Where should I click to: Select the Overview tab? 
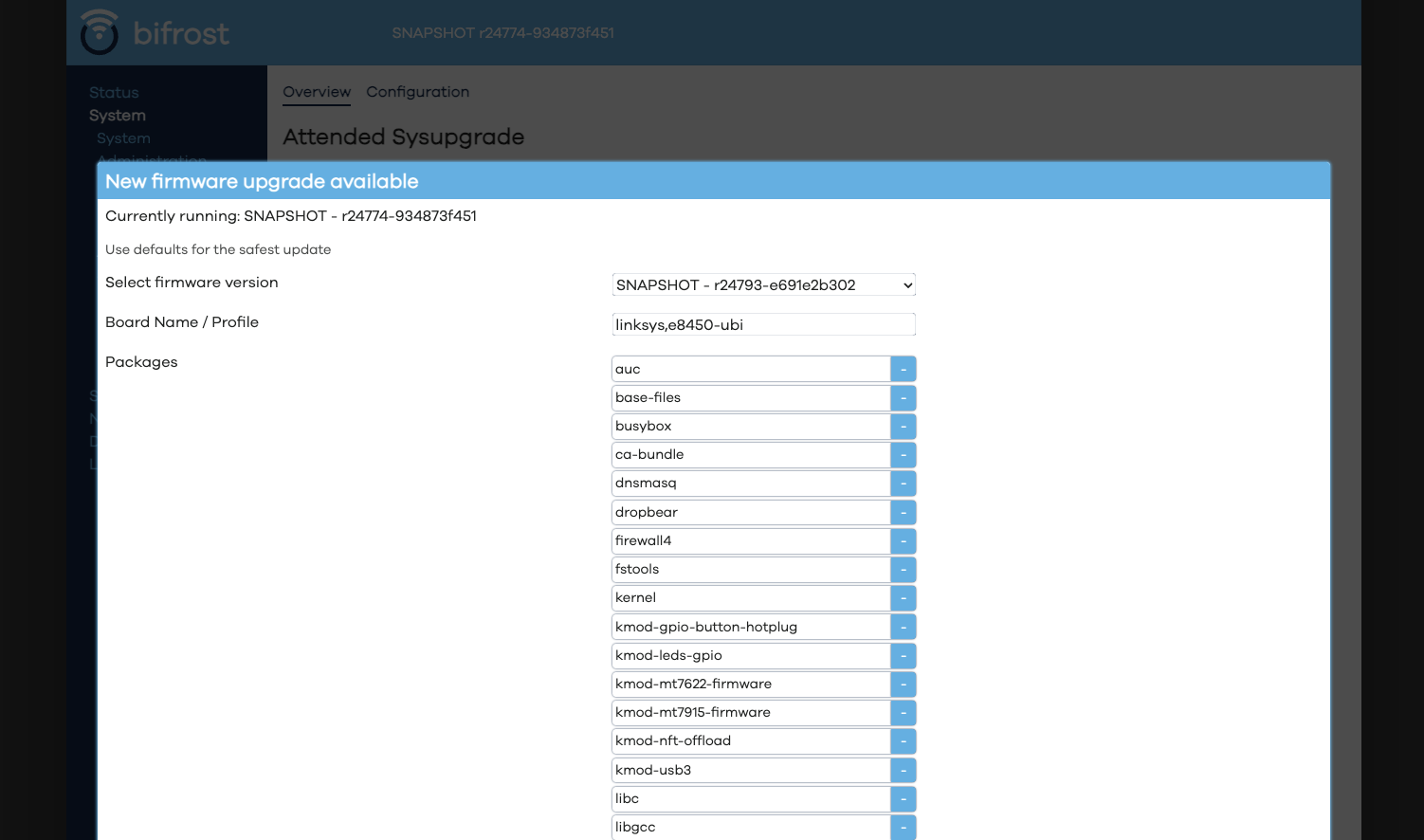pos(316,92)
